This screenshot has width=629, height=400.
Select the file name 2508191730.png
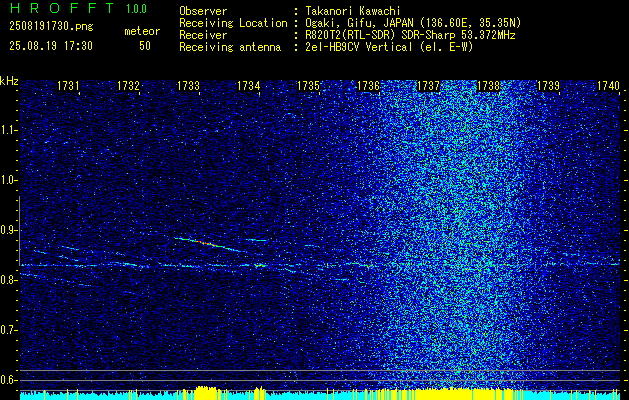pos(51,26)
